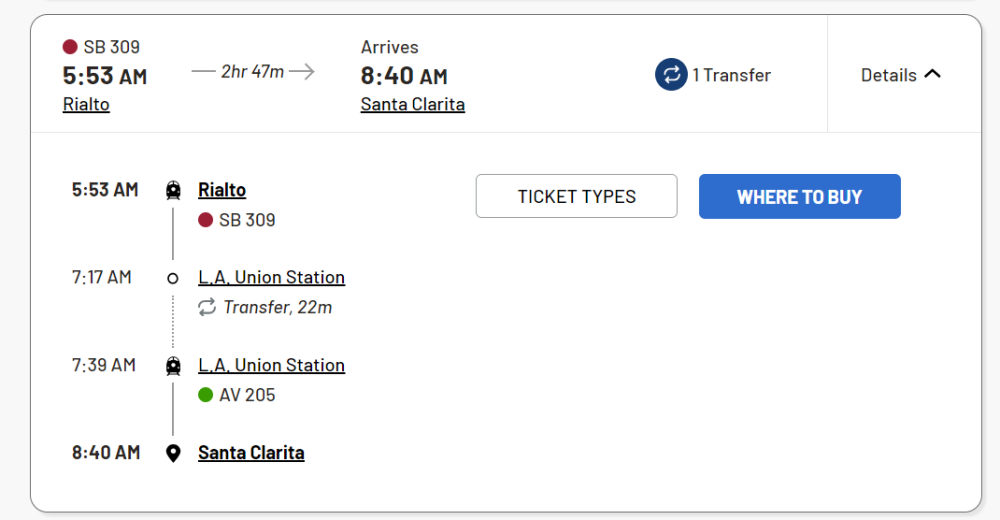The height and width of the screenshot is (520, 1000).
Task: Open Santa Clarita link at 8:40 AM stop
Action: point(251,453)
